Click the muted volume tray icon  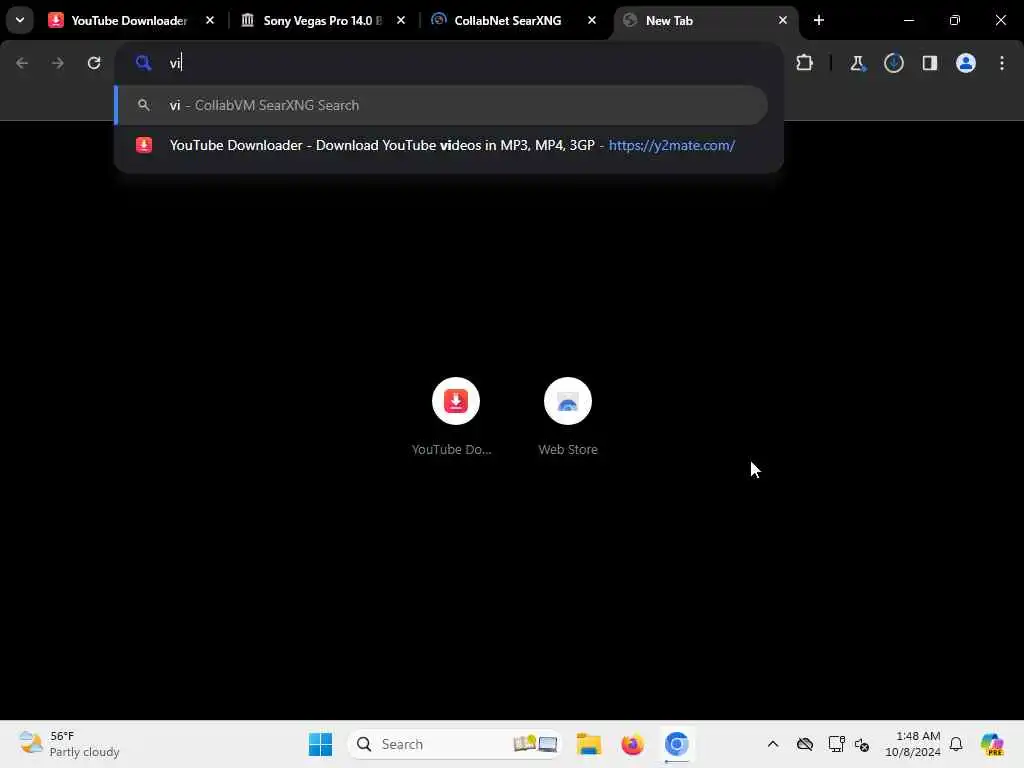point(861,744)
